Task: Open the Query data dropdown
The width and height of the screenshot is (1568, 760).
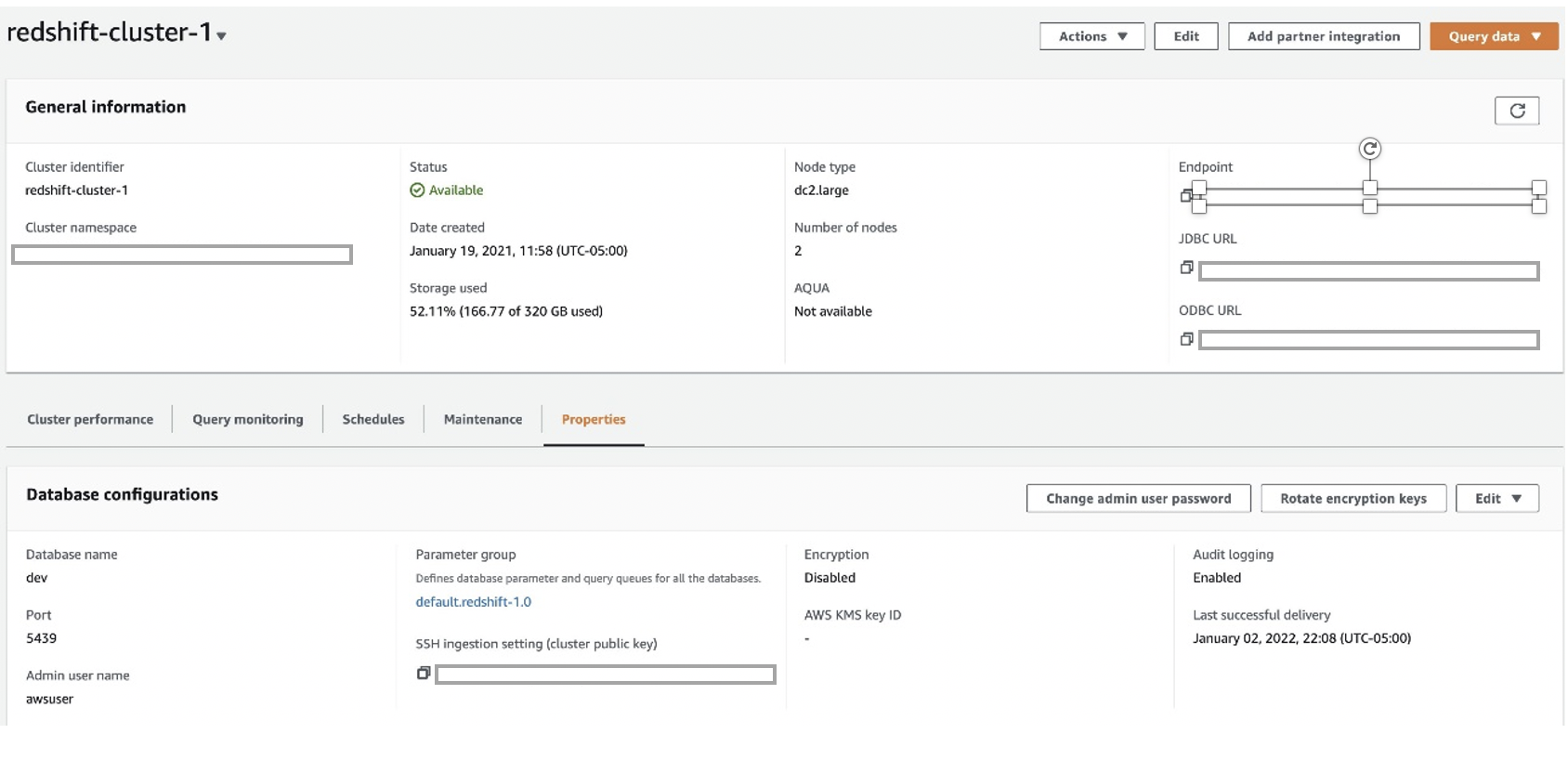Action: [x=1494, y=36]
